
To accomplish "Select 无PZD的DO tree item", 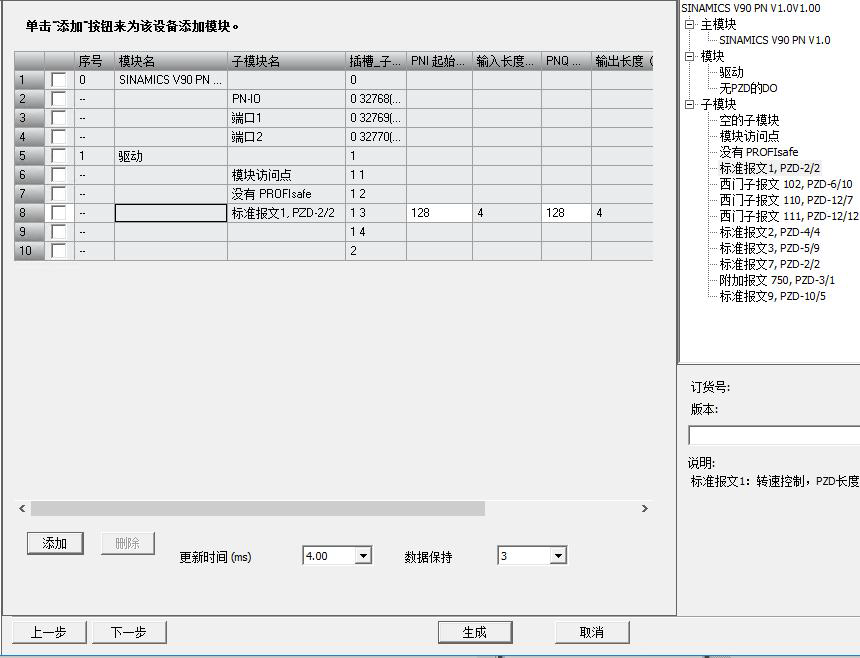I will point(748,88).
